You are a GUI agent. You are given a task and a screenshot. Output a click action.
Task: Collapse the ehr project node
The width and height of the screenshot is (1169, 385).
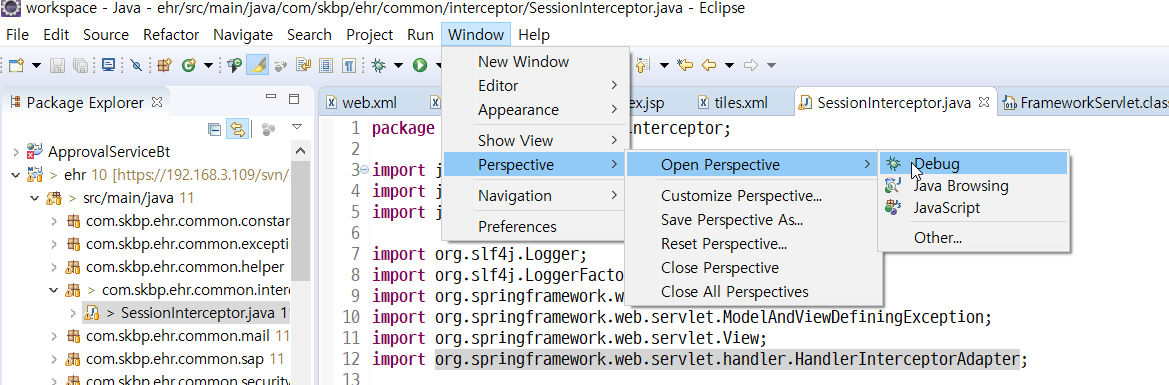click(16, 175)
